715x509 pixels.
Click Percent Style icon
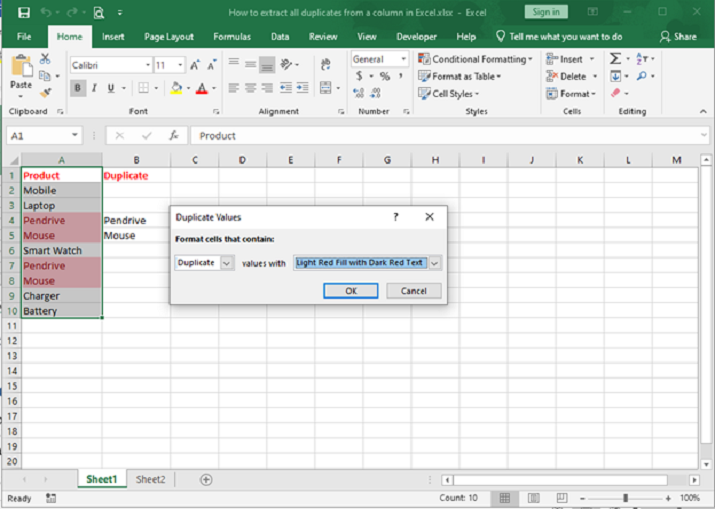(385, 76)
